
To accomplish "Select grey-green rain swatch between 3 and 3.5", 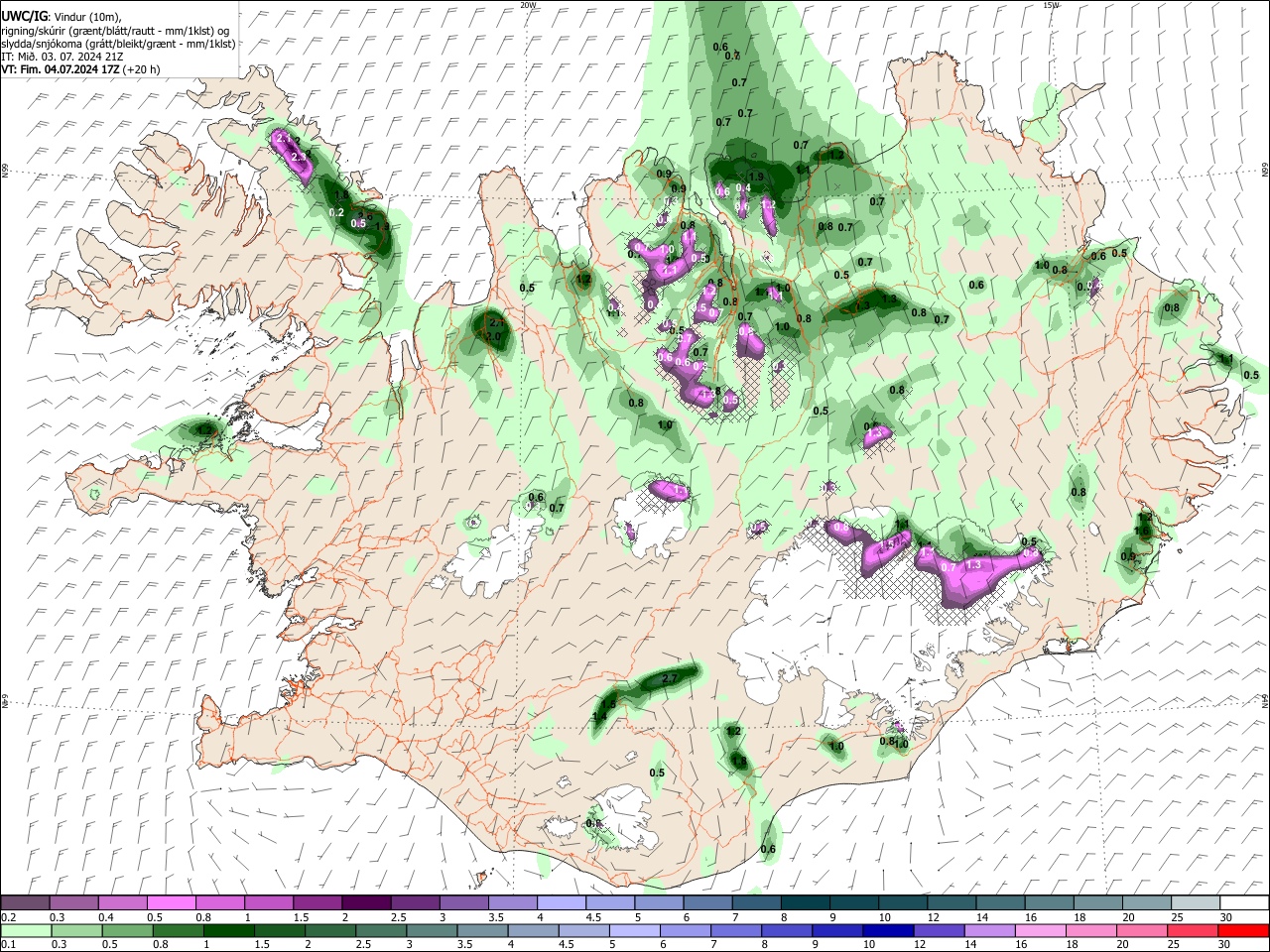I will point(431,931).
